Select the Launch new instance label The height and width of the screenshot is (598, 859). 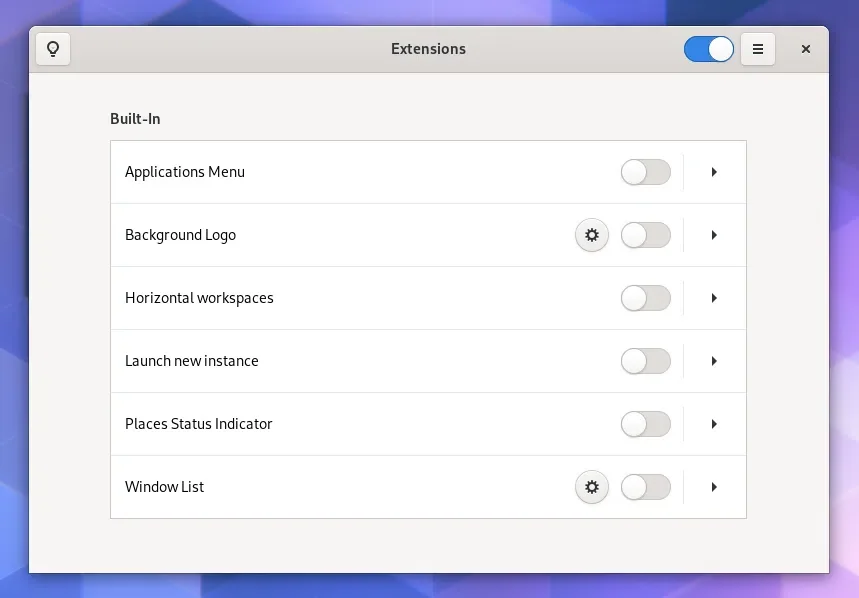(x=192, y=361)
